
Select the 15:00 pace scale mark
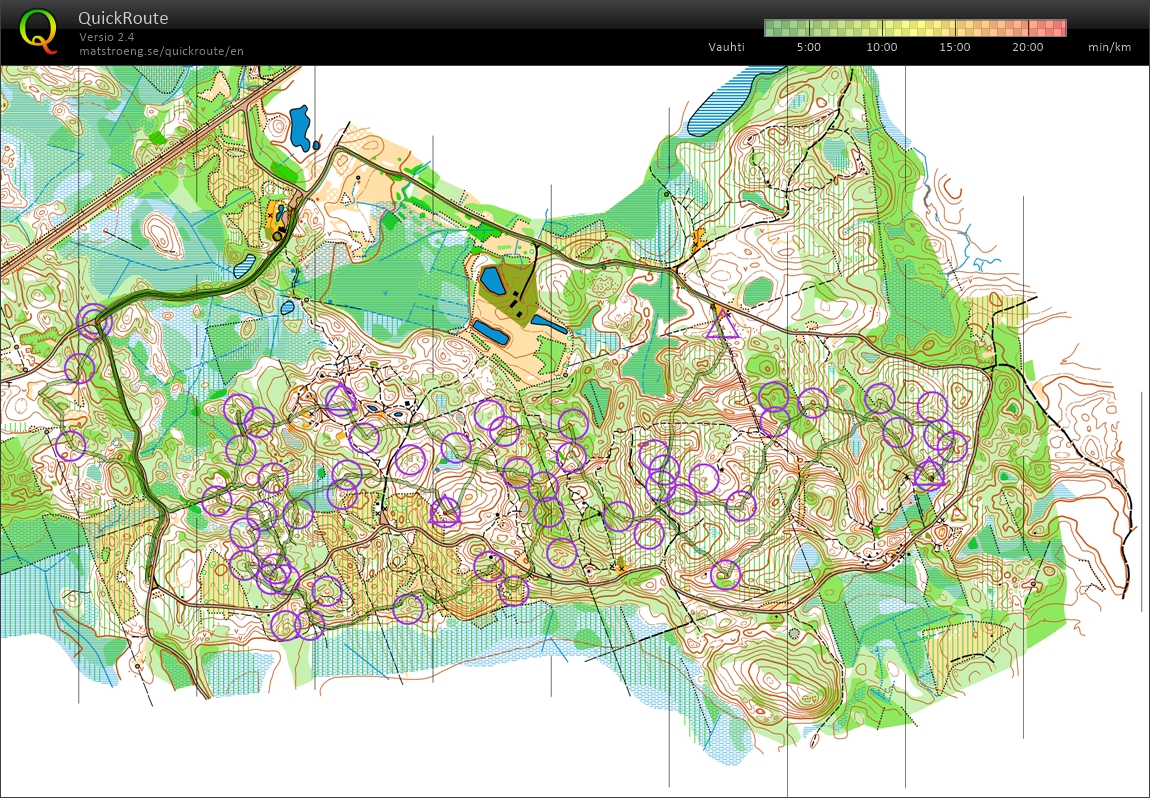pos(955,47)
